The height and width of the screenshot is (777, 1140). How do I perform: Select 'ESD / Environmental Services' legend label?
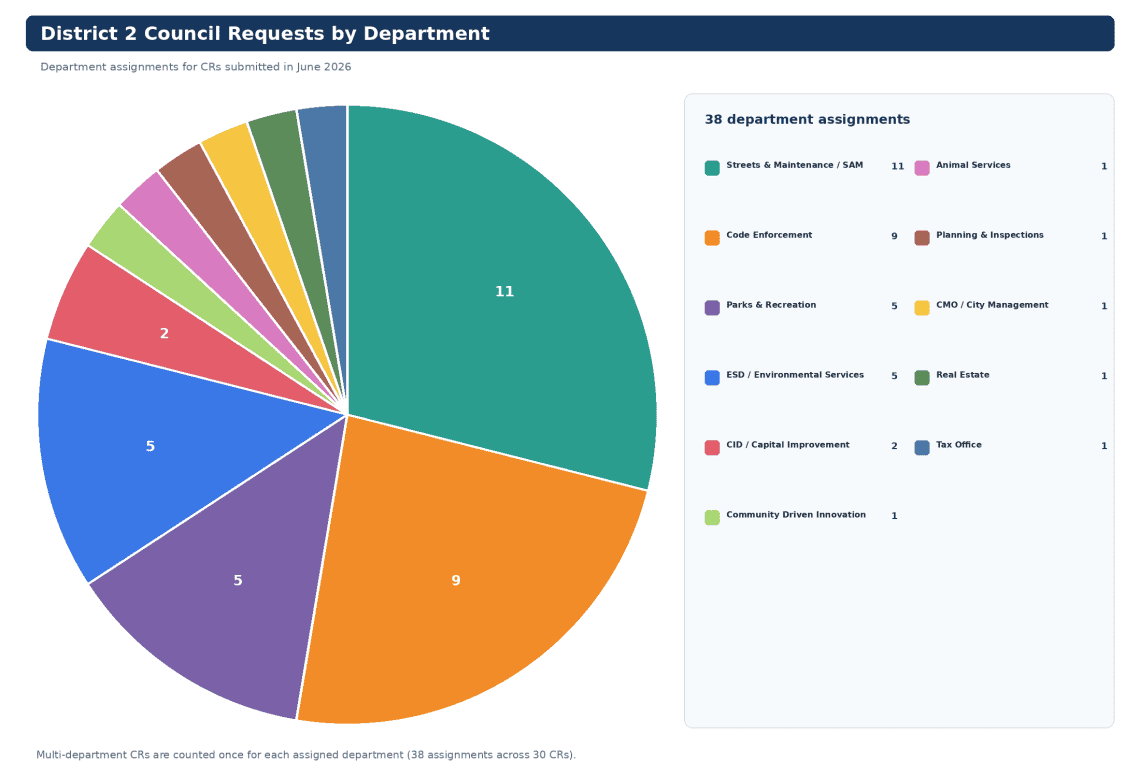795,374
